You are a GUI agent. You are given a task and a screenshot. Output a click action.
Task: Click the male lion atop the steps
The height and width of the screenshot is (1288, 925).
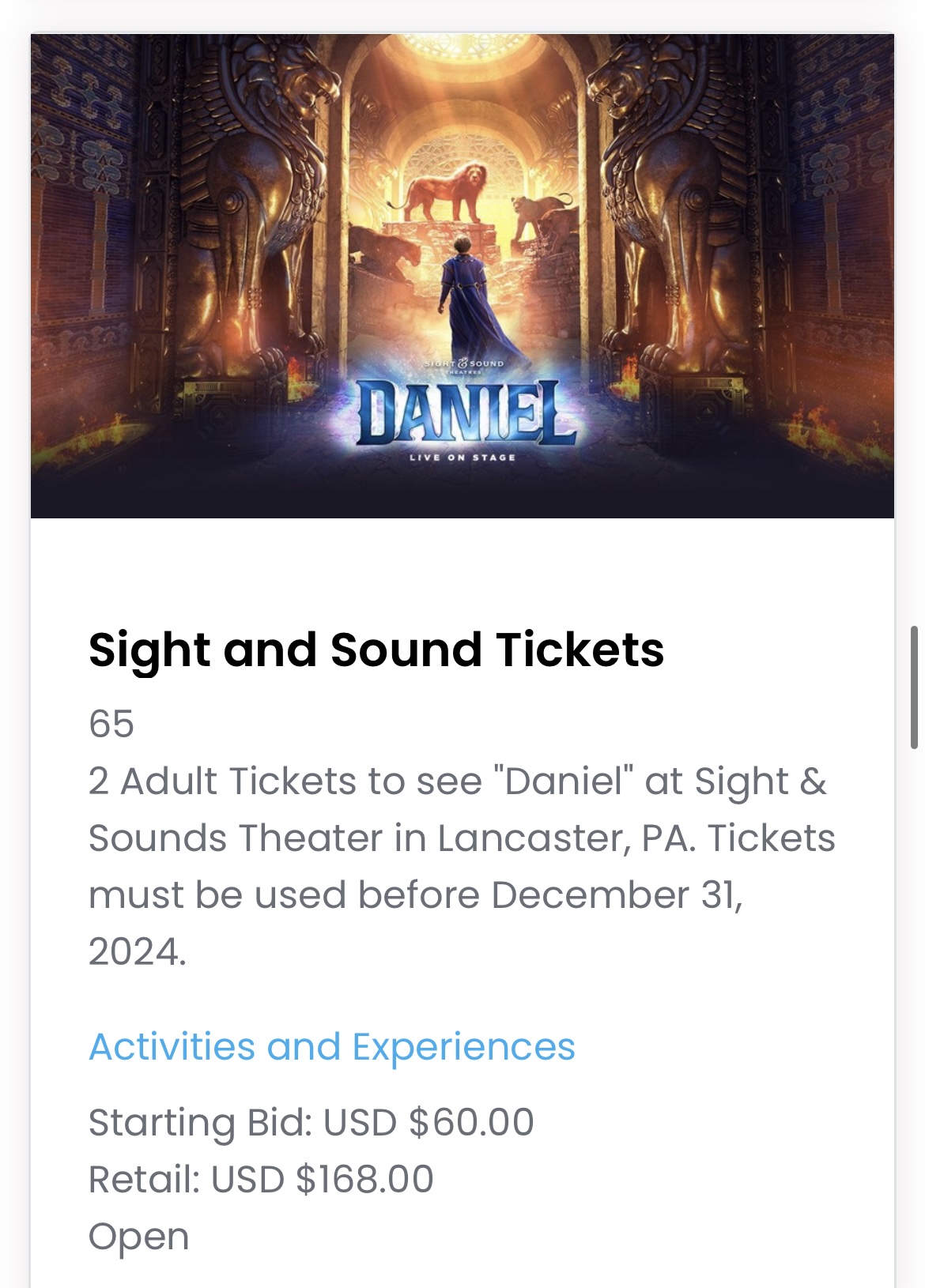point(449,191)
